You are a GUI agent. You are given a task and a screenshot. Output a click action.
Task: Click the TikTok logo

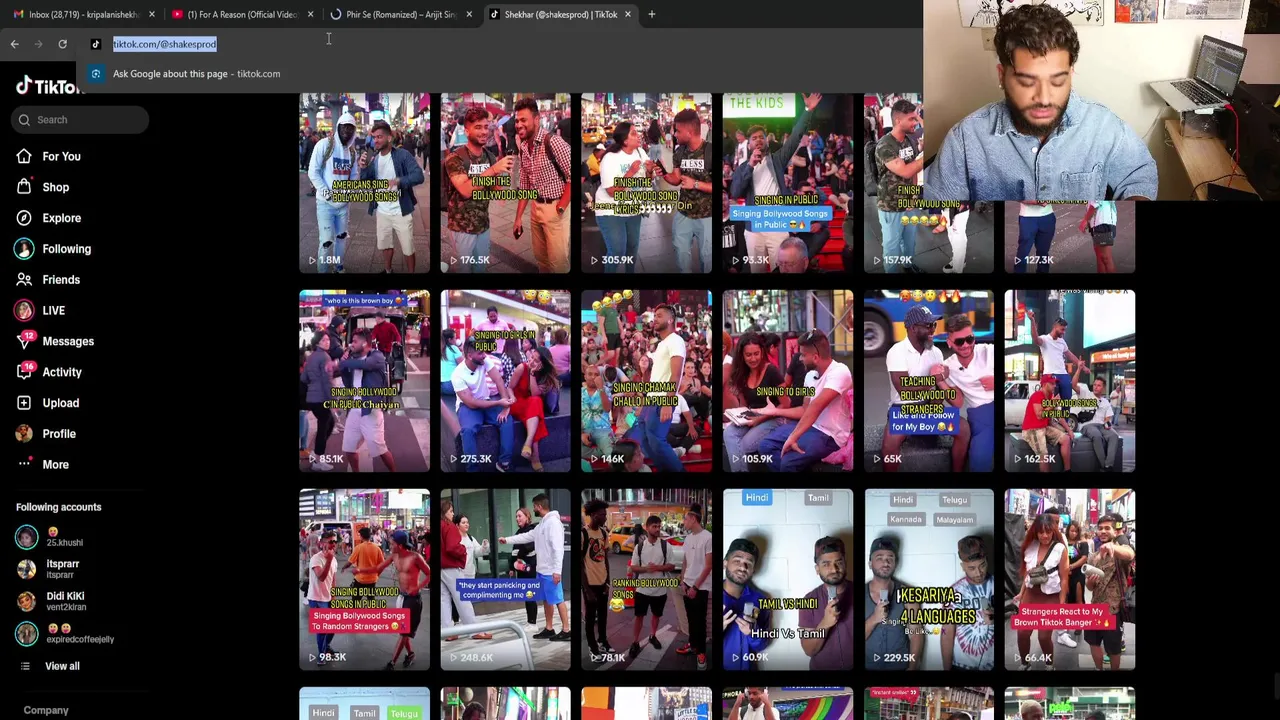coord(47,87)
